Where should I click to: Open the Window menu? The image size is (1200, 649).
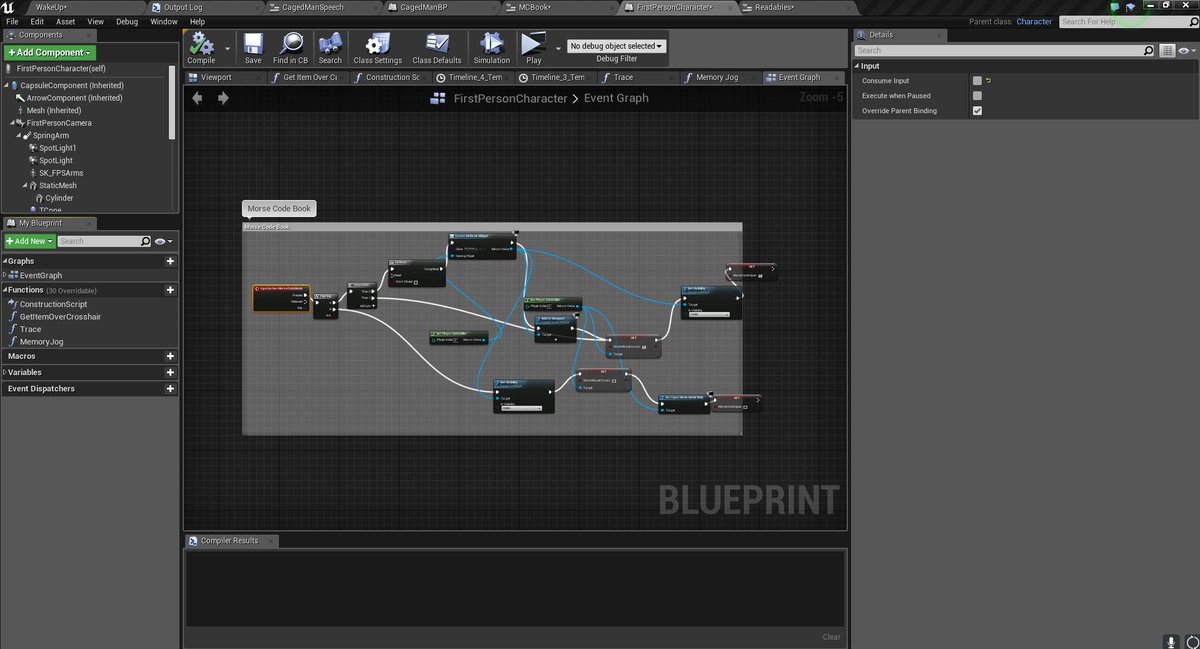click(x=164, y=21)
